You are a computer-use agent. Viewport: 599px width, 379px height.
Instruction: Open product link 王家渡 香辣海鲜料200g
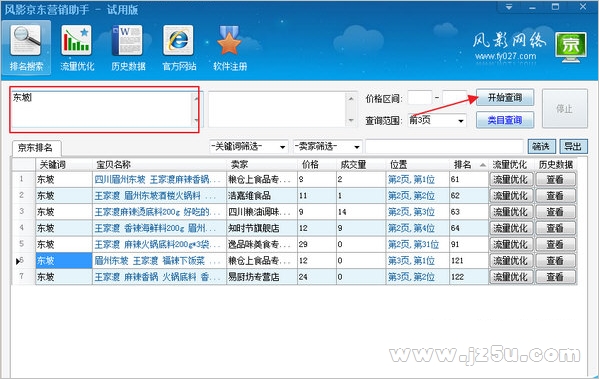(155, 228)
